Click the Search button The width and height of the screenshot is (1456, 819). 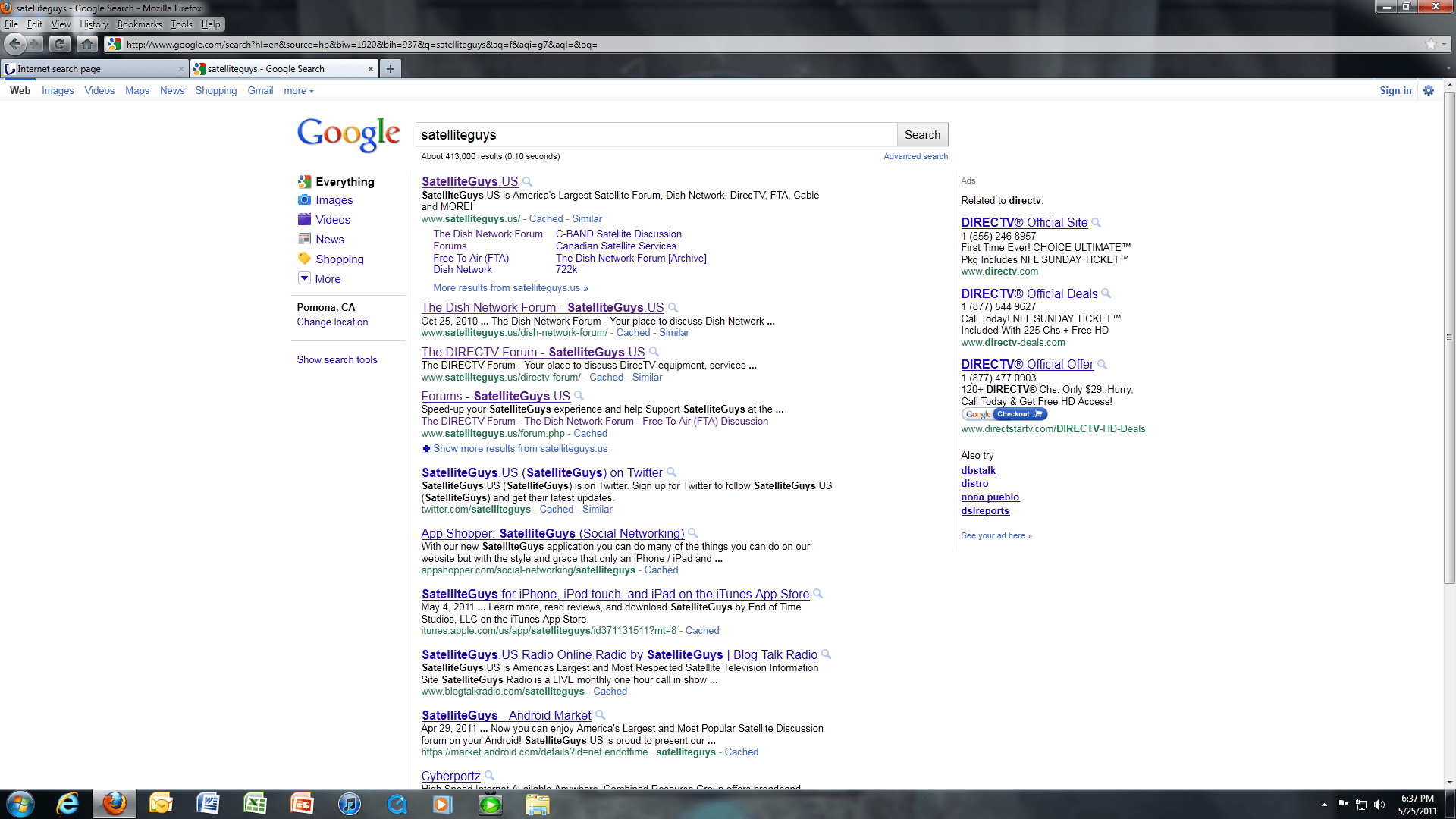click(x=922, y=135)
